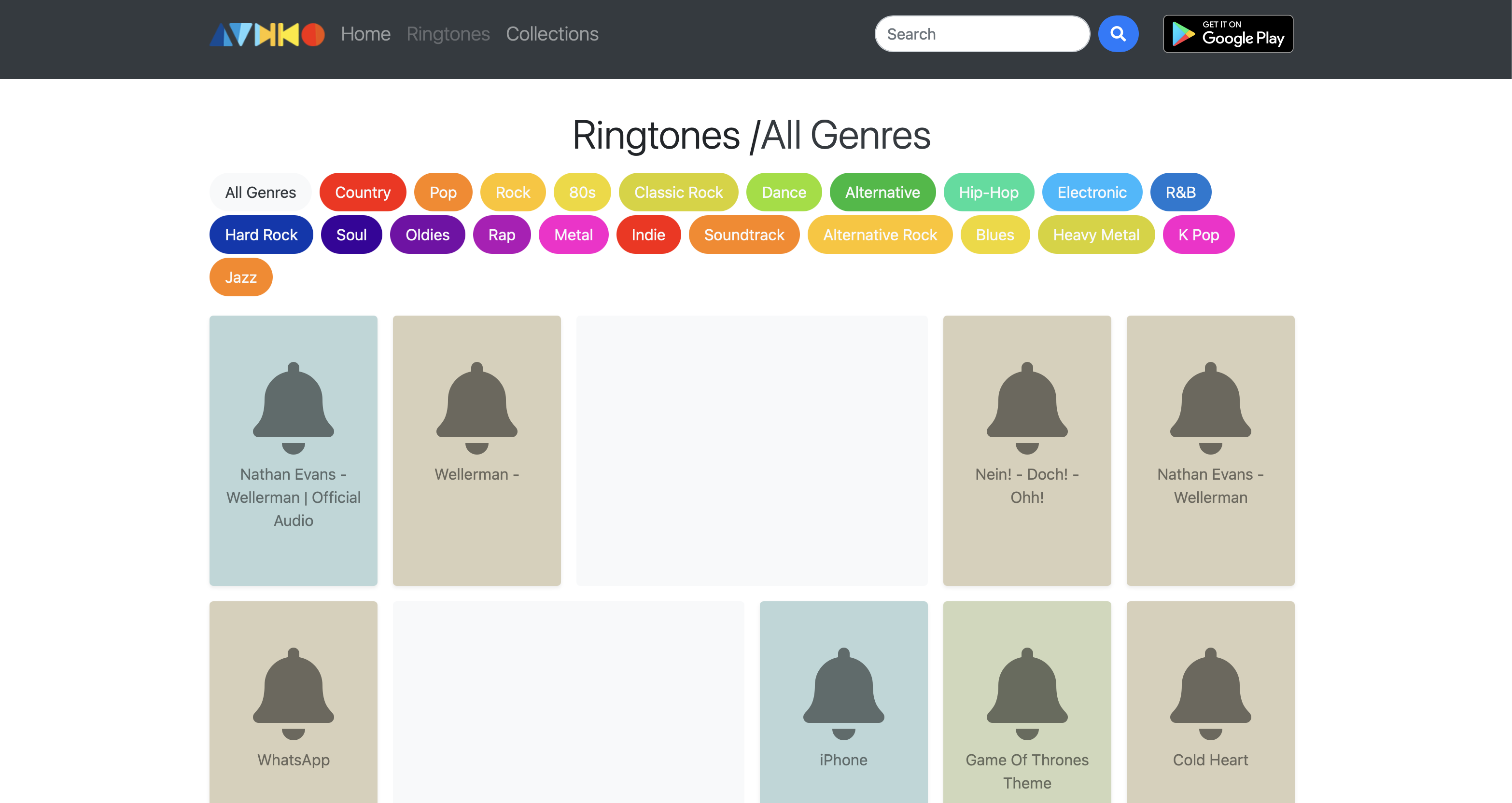Filter by the Jazz genre

[x=240, y=277]
